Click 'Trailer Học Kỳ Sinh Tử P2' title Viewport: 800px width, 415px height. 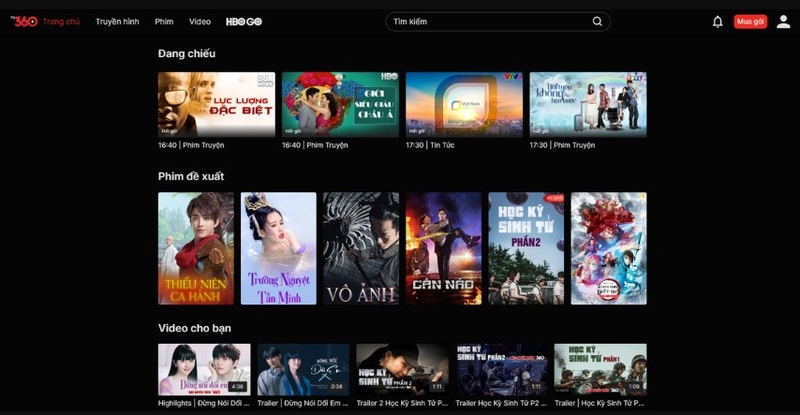501,403
